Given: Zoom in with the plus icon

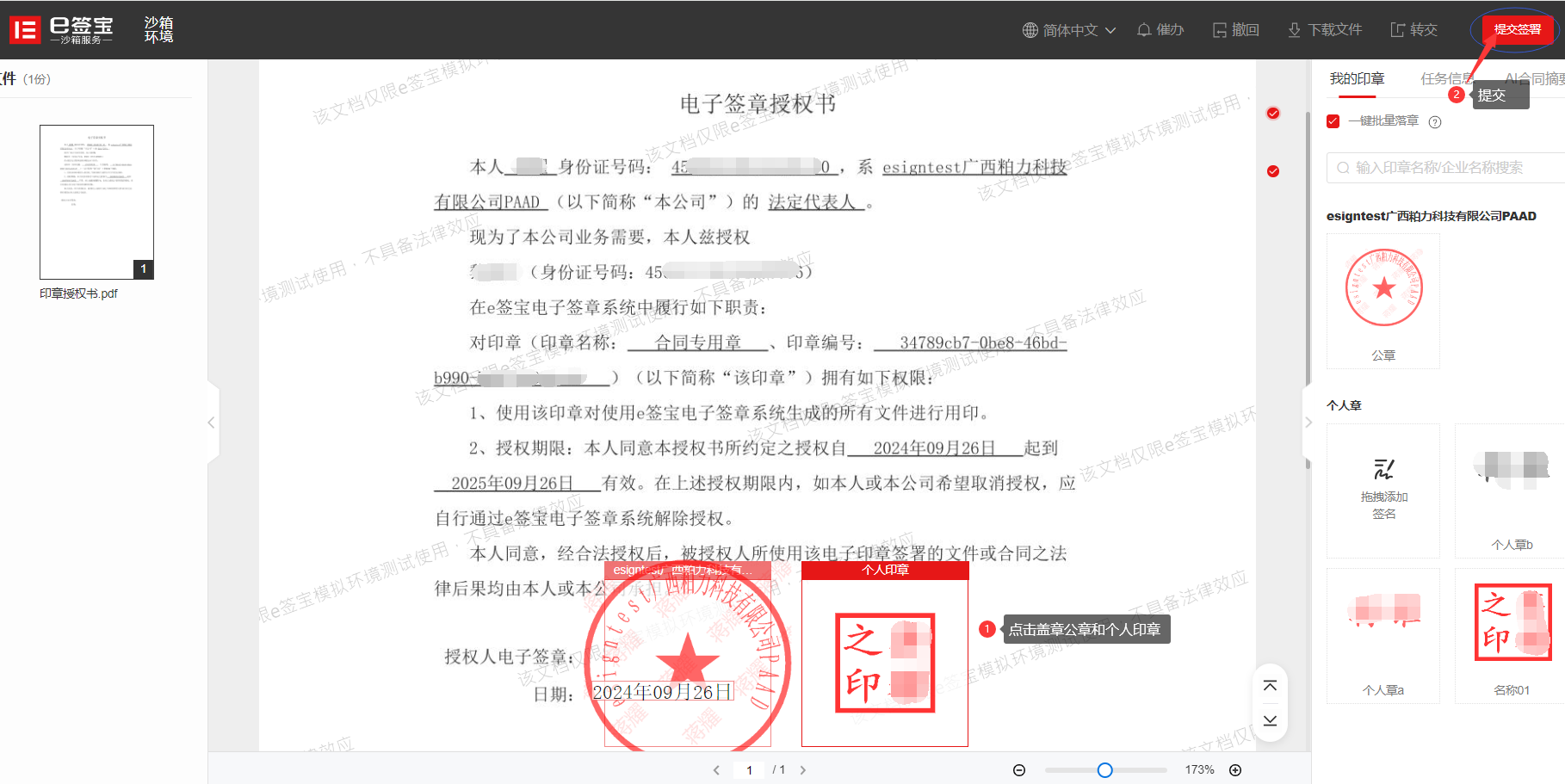Looking at the screenshot, I should (1235, 770).
